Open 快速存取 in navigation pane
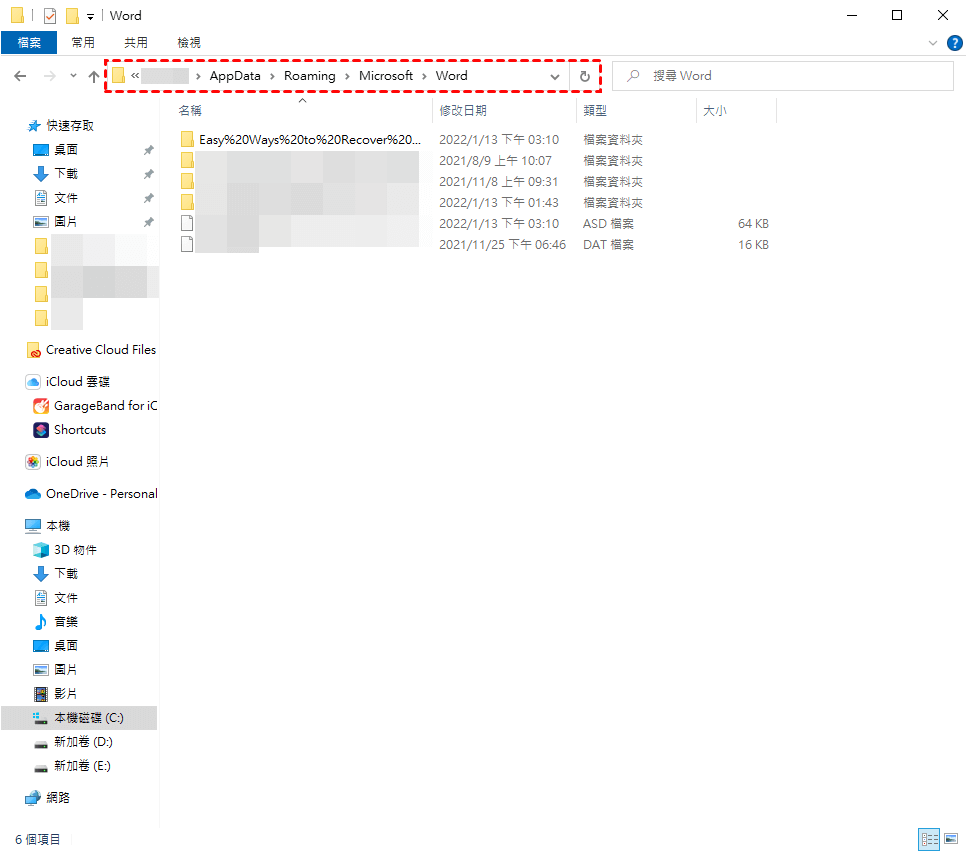 point(70,126)
